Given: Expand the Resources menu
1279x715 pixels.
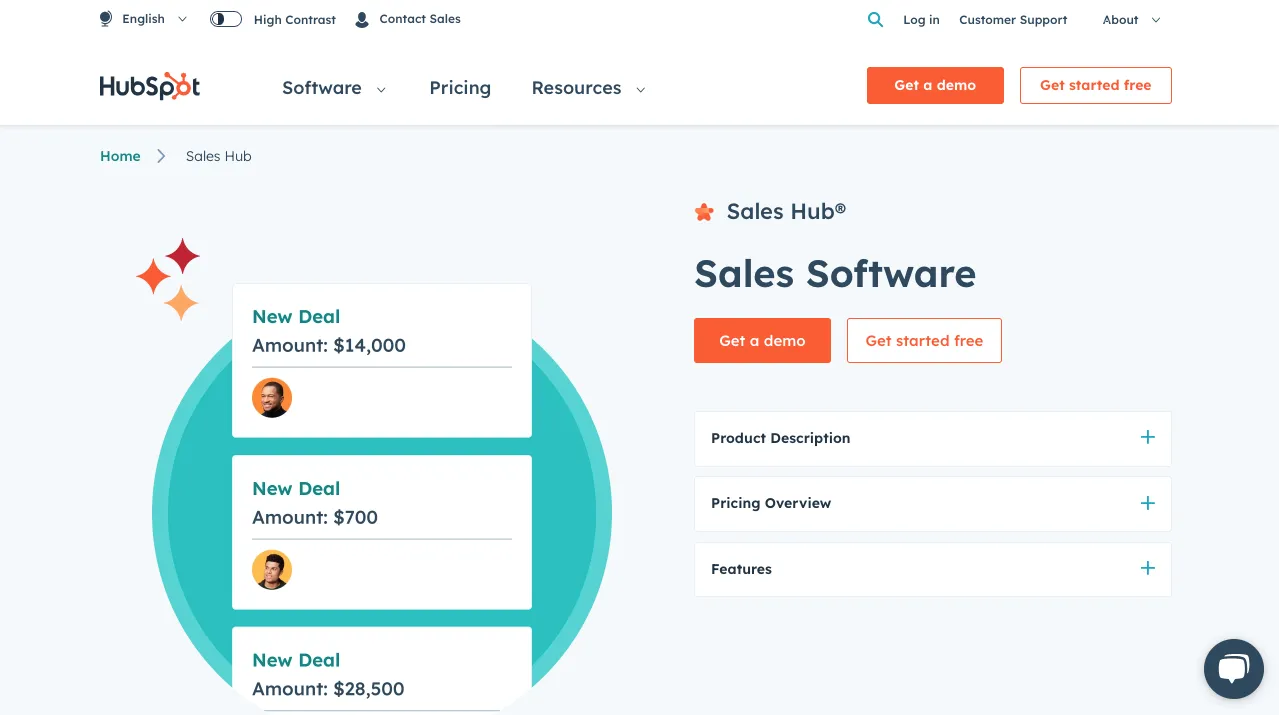Looking at the screenshot, I should [588, 88].
